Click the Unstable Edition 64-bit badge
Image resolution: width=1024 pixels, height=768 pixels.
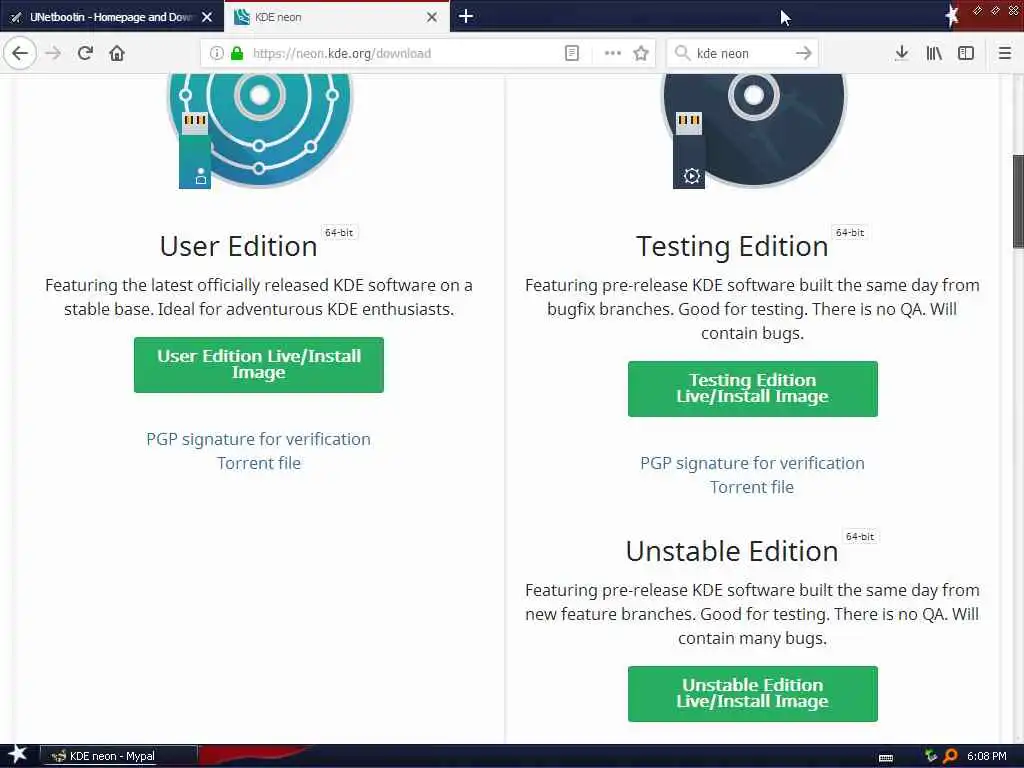859,536
